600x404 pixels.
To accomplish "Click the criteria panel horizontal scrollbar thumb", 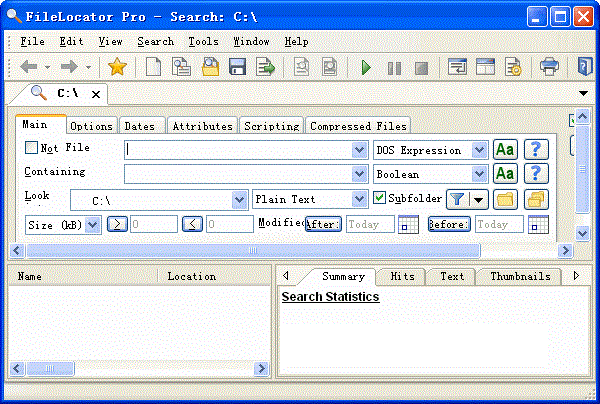I will [x=253, y=251].
